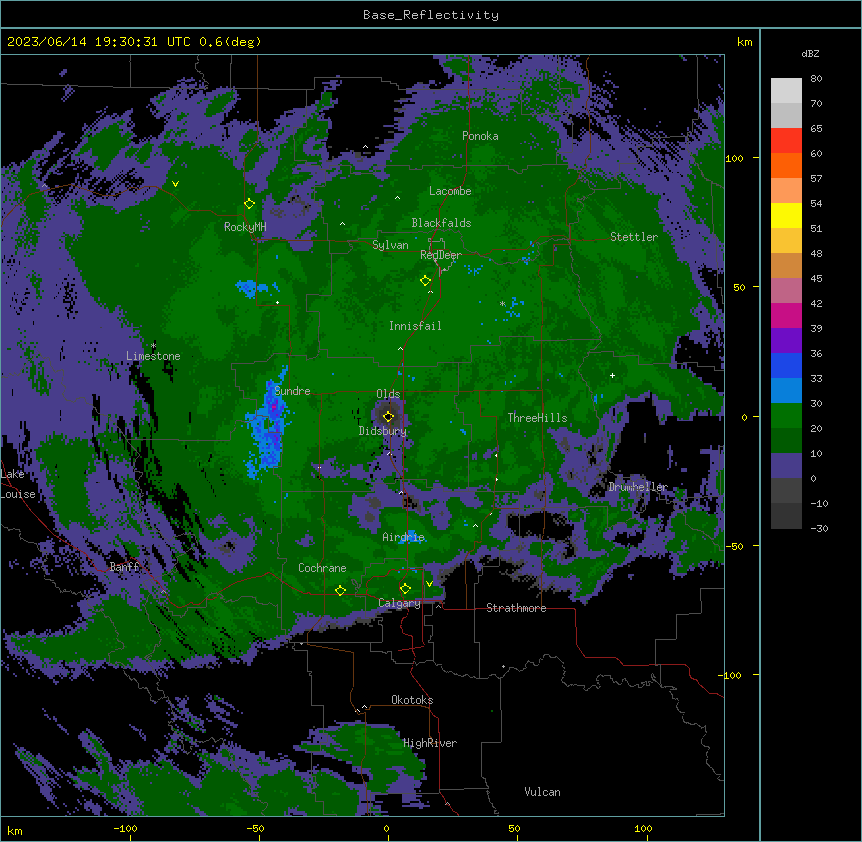The width and height of the screenshot is (862, 842).
Task: Pick the bright yellow swatch in dBZ legend
Action: click(x=786, y=215)
